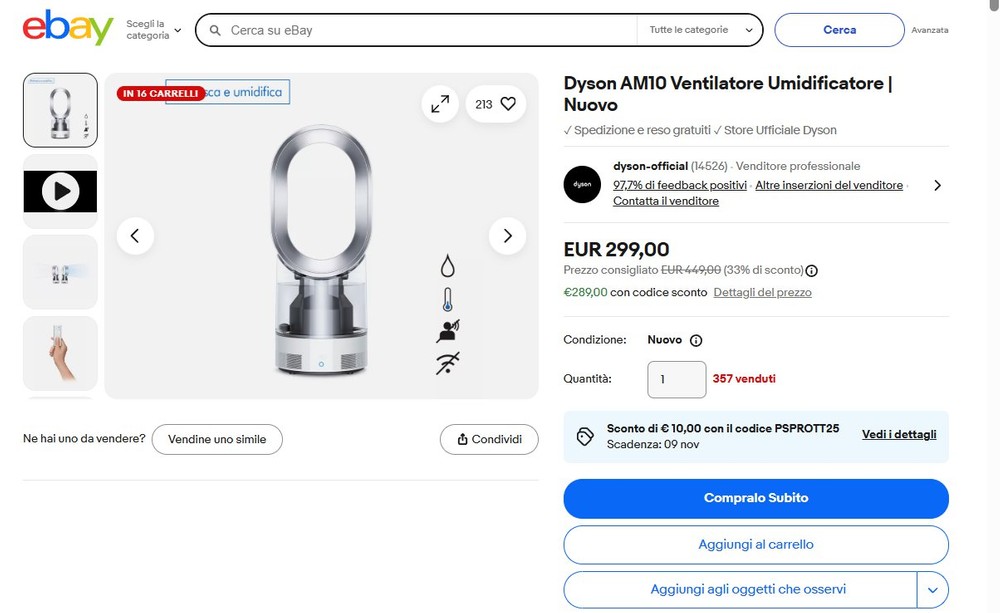Screen dimensions: 1000x613
Task: Open the condition info icon
Action: click(x=696, y=340)
